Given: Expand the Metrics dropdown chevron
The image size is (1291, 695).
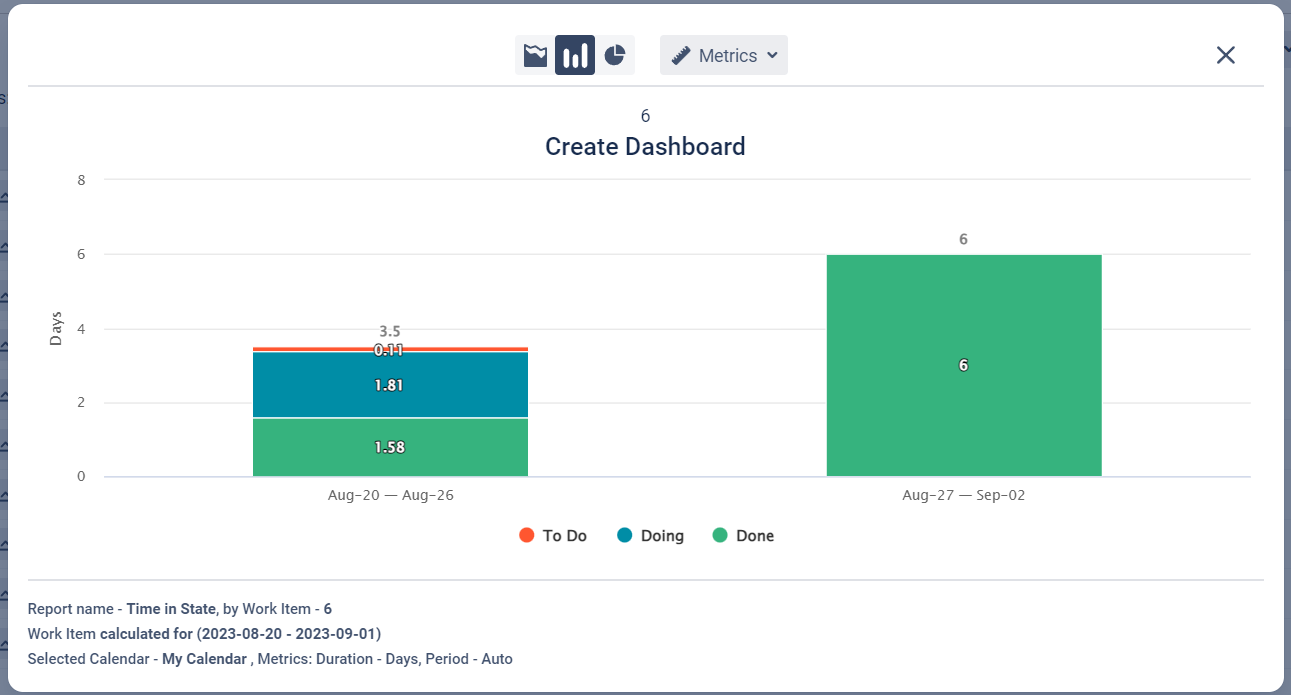Looking at the screenshot, I should tap(772, 56).
